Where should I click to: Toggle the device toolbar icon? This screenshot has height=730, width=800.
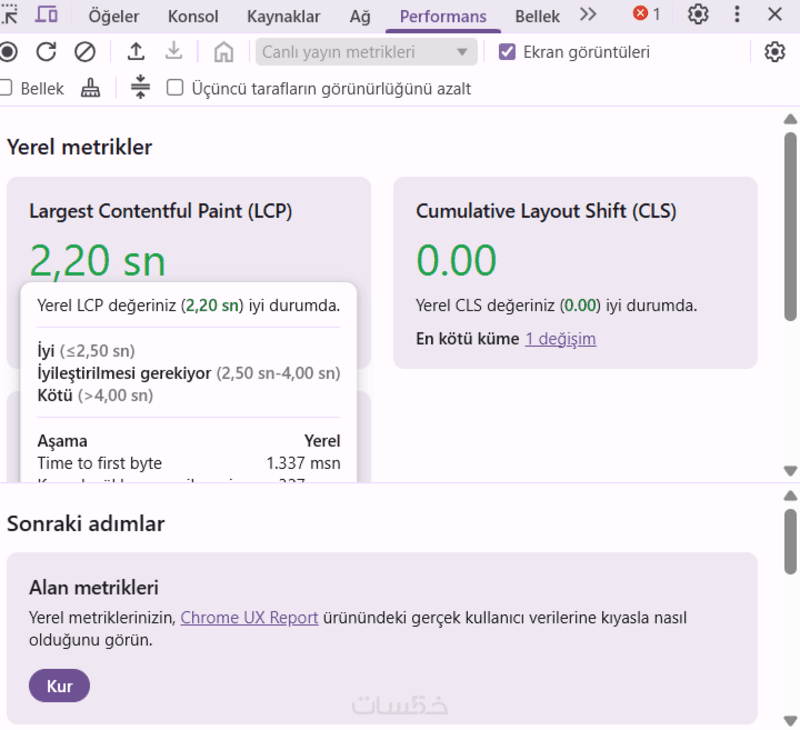tap(46, 14)
